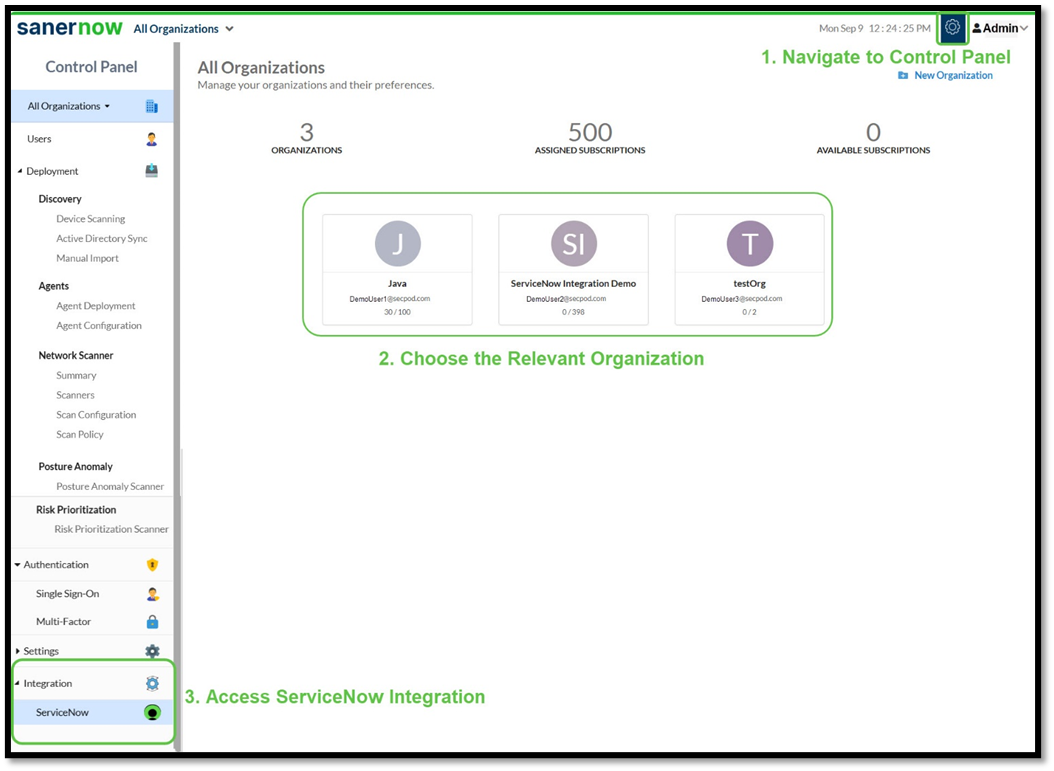Click the Risk Prioritization heading
This screenshot has height=771, width=1054.
click(x=76, y=510)
